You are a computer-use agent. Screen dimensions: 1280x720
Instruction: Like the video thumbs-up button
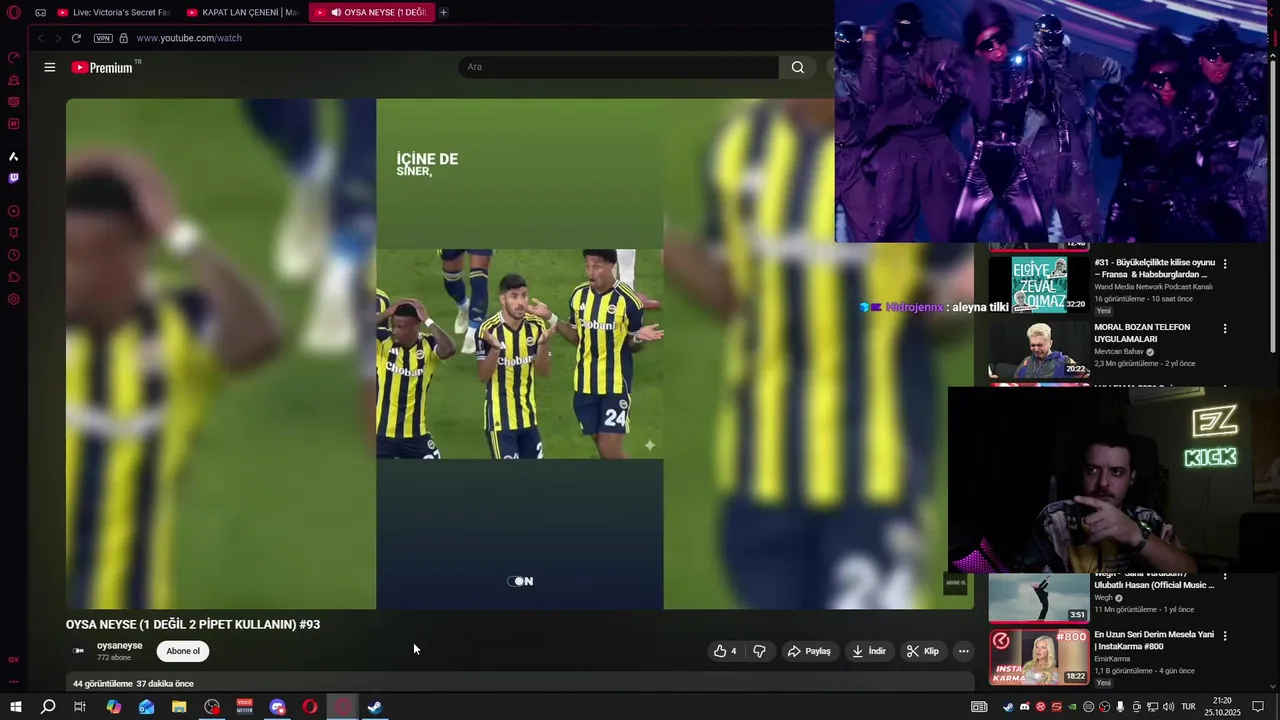click(726, 651)
